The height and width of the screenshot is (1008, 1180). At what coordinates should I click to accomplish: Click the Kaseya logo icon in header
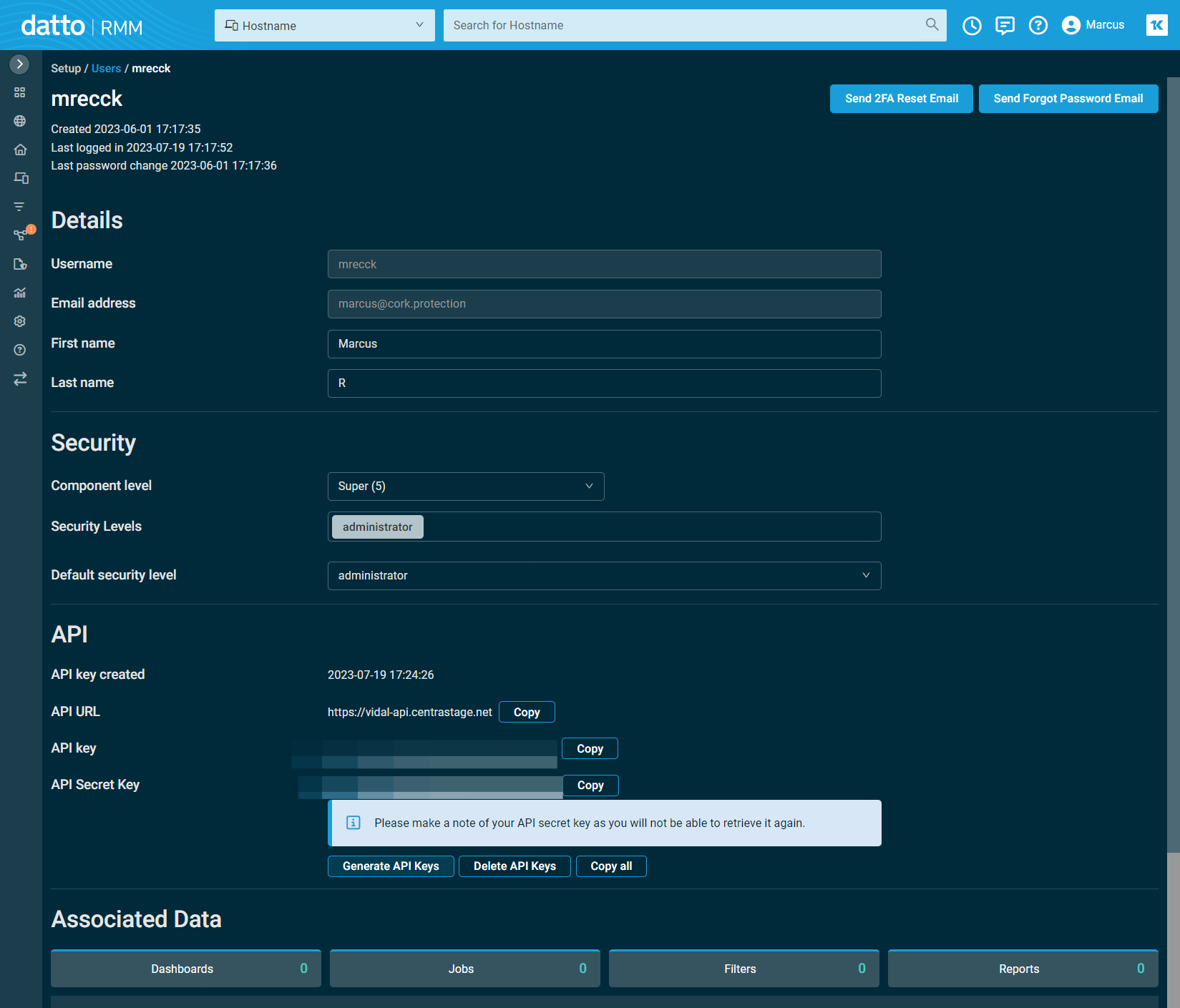coord(1156,25)
